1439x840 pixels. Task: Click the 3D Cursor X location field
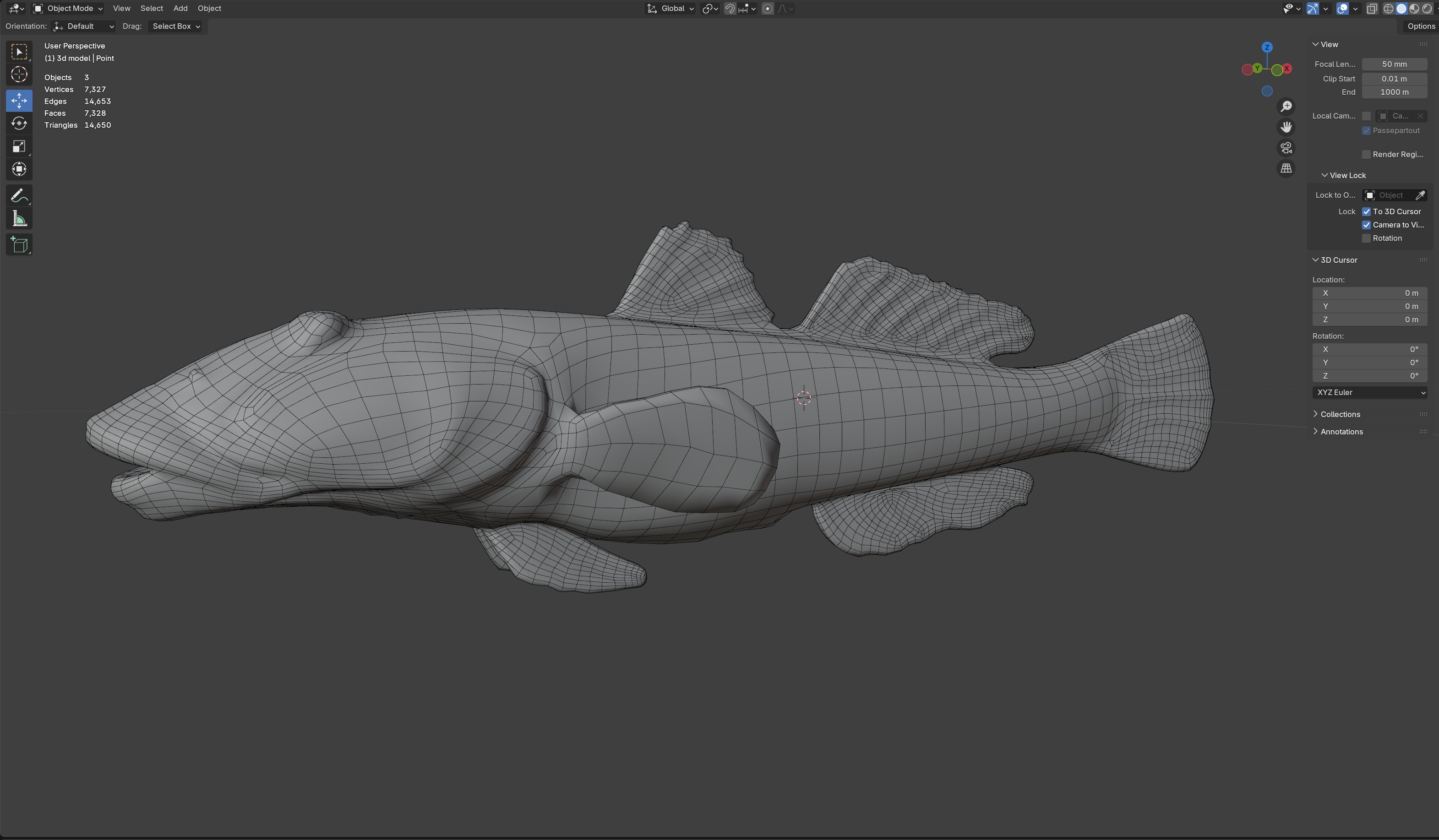(x=1369, y=293)
